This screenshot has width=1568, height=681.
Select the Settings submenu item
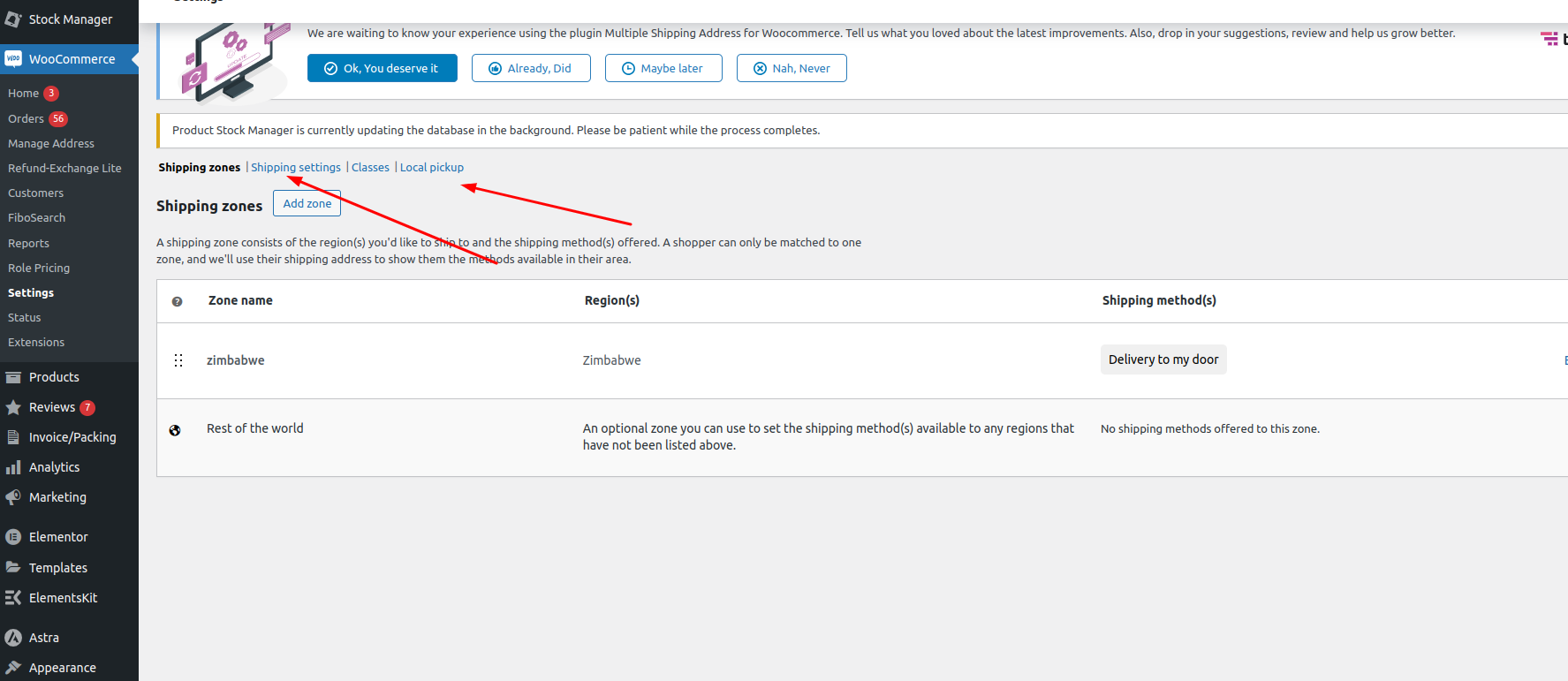pyautogui.click(x=31, y=292)
